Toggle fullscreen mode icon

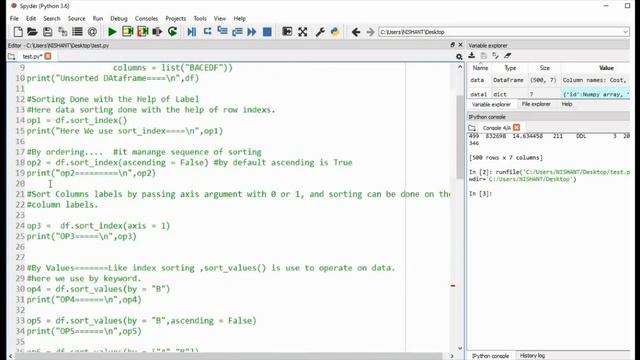(302, 32)
